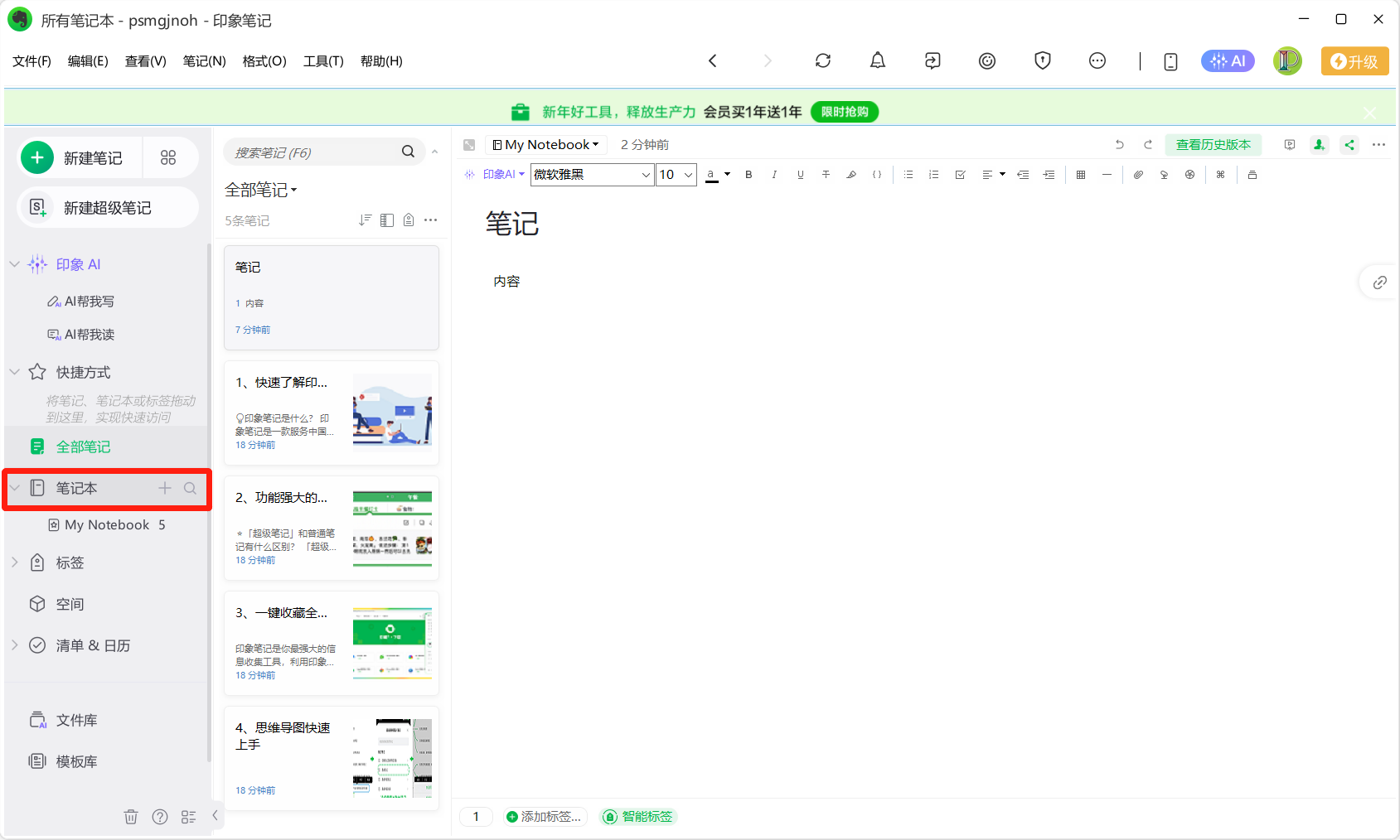Open the 笔记(N) menu
Viewport: 1400px width, 840px height.
[x=204, y=61]
